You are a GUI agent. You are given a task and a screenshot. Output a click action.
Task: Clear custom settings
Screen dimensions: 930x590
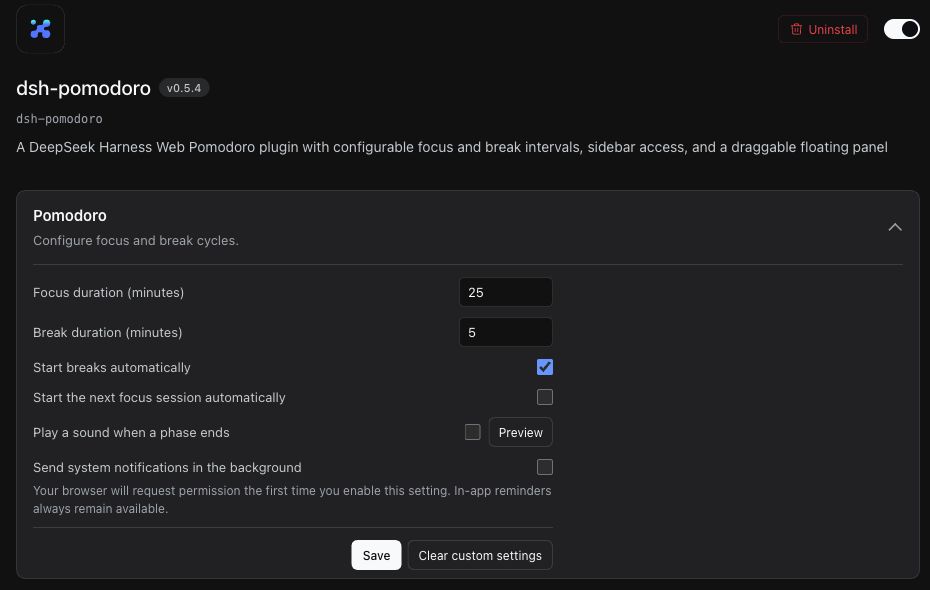[x=480, y=555]
